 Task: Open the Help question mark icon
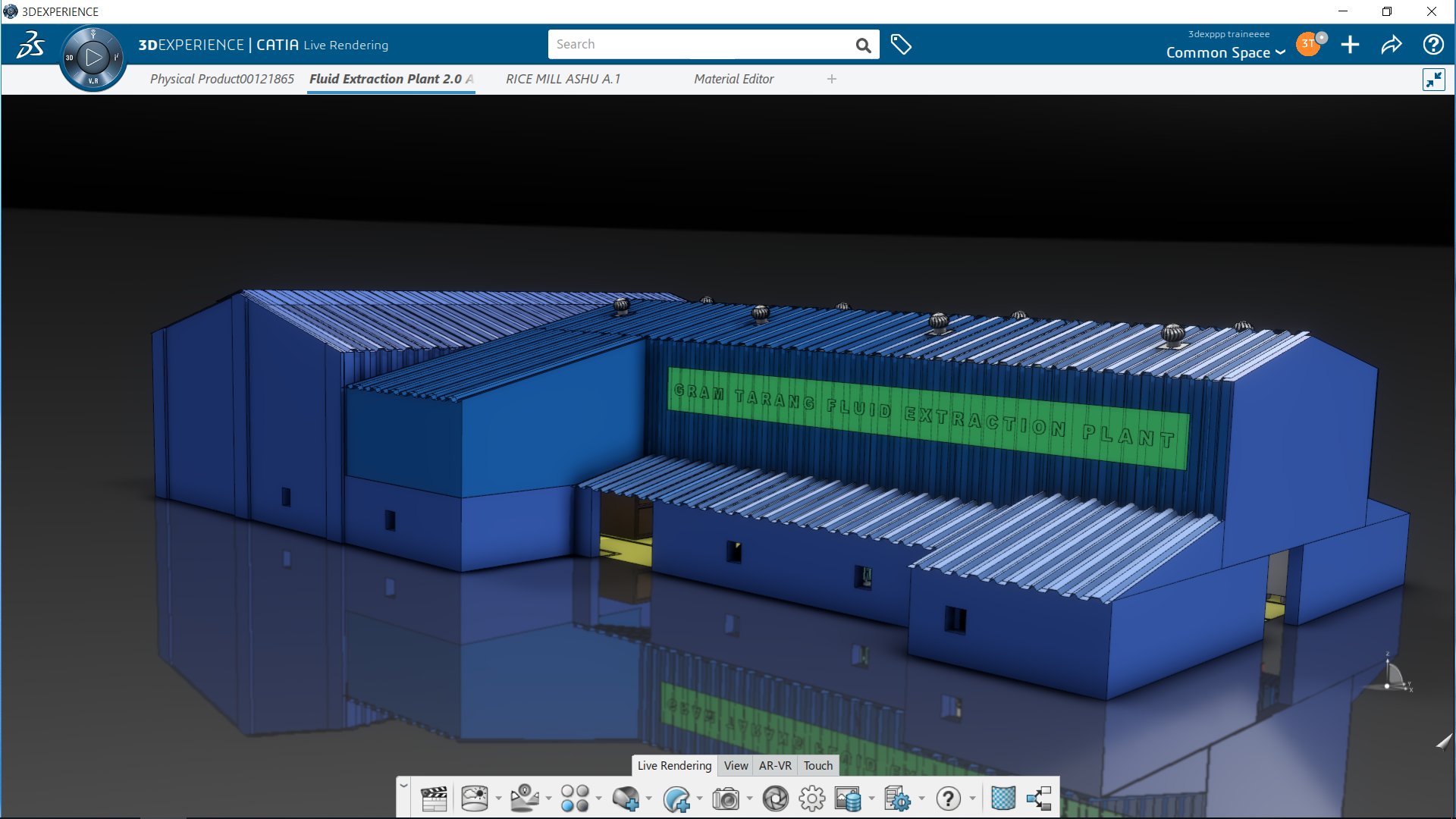(x=1433, y=45)
